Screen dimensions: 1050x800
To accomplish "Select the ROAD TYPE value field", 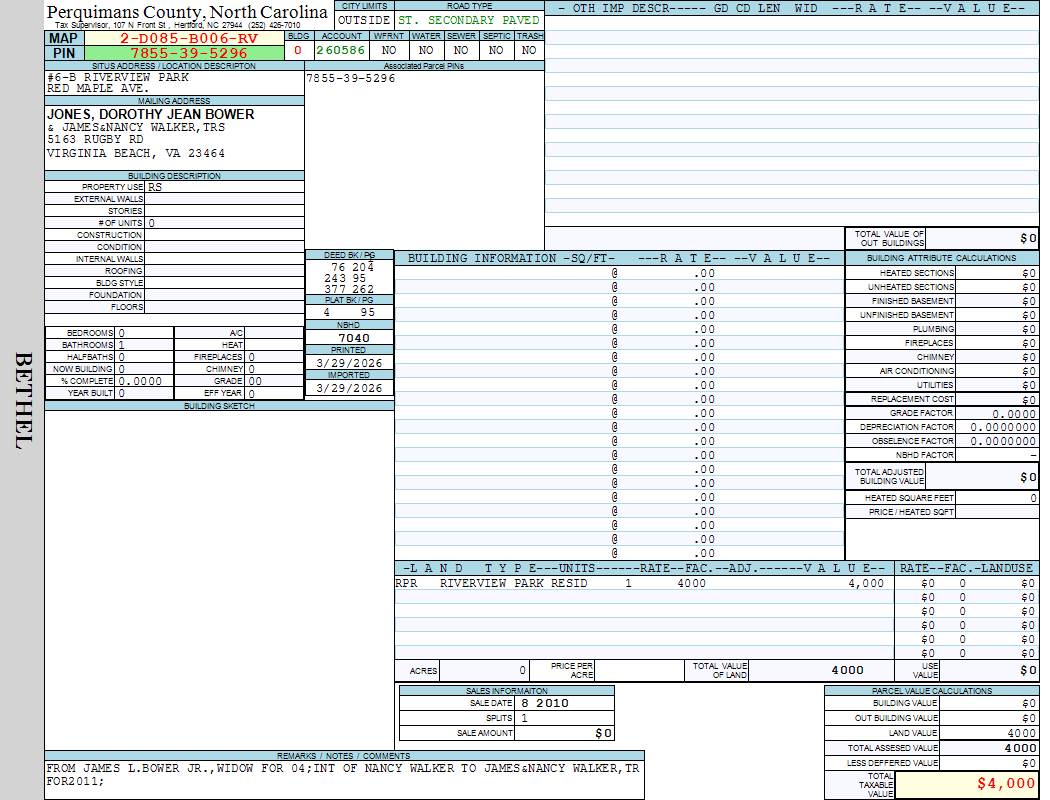I will click(468, 20).
